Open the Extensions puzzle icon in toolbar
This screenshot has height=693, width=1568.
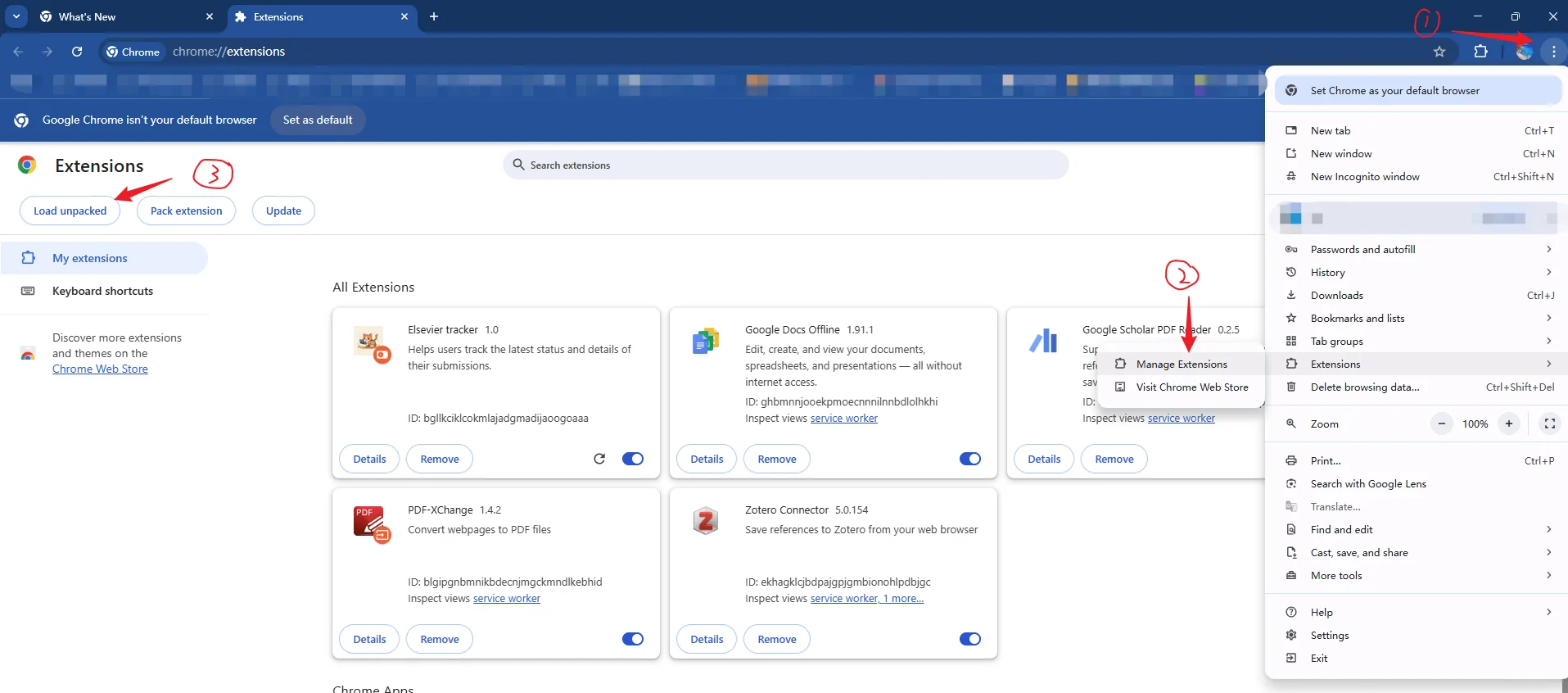coord(1480,52)
